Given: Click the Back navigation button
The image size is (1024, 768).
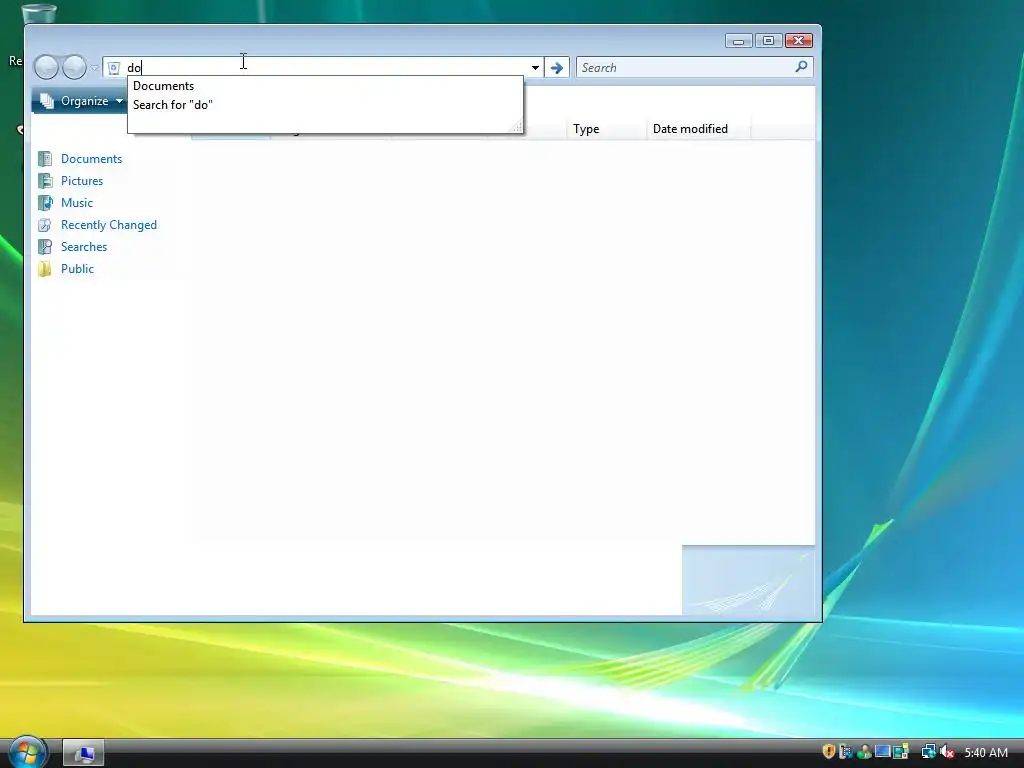Looking at the screenshot, I should (46, 67).
